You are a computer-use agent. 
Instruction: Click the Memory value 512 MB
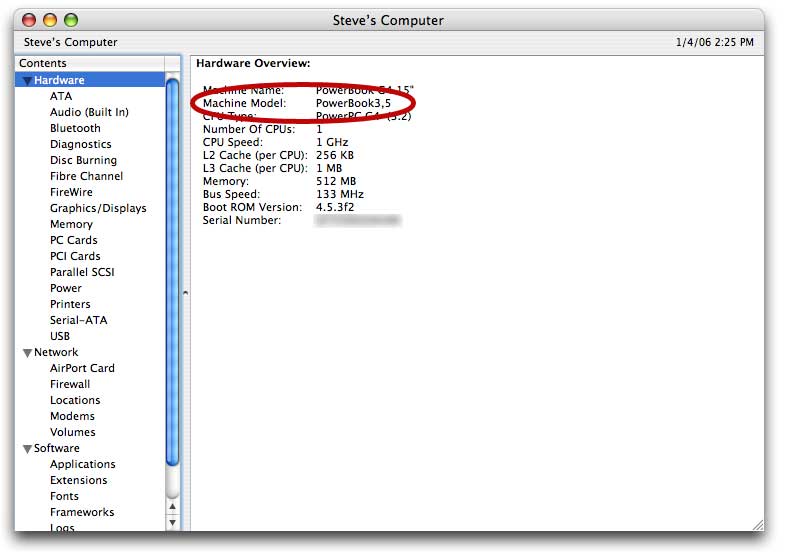335,181
